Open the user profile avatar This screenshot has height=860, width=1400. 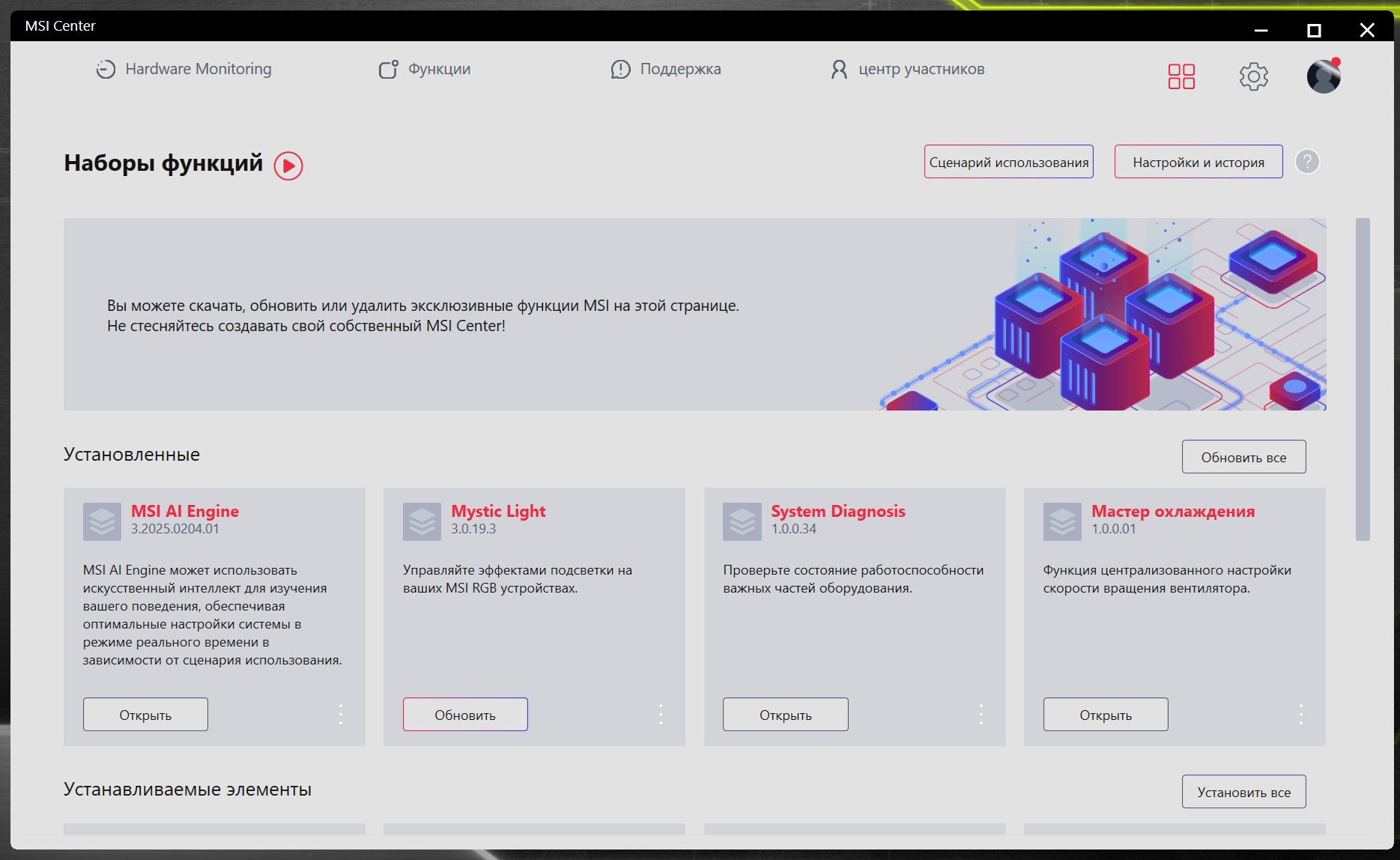point(1324,76)
